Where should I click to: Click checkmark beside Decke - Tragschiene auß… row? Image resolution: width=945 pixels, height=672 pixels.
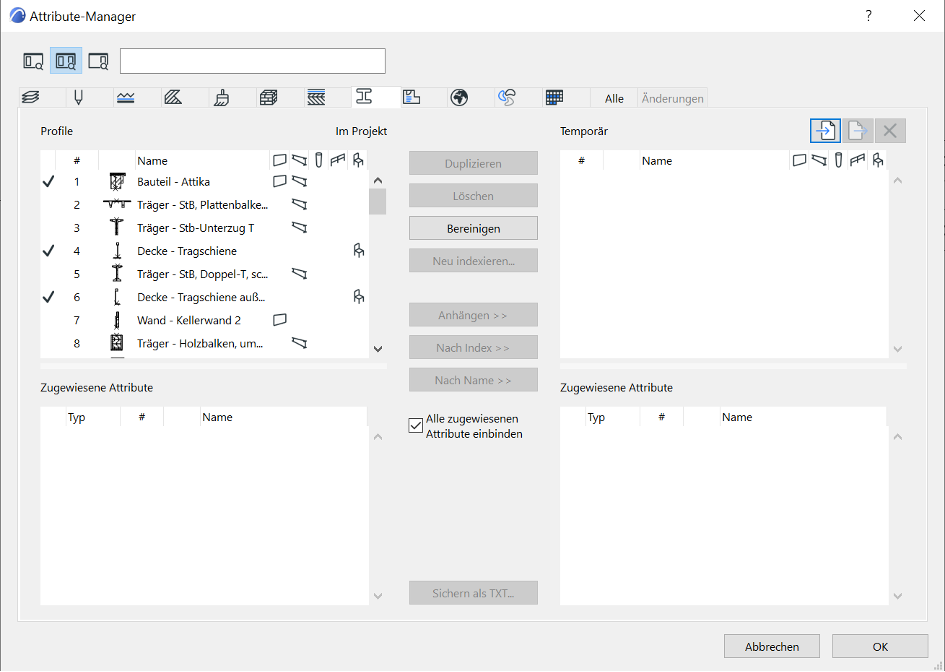[48, 297]
